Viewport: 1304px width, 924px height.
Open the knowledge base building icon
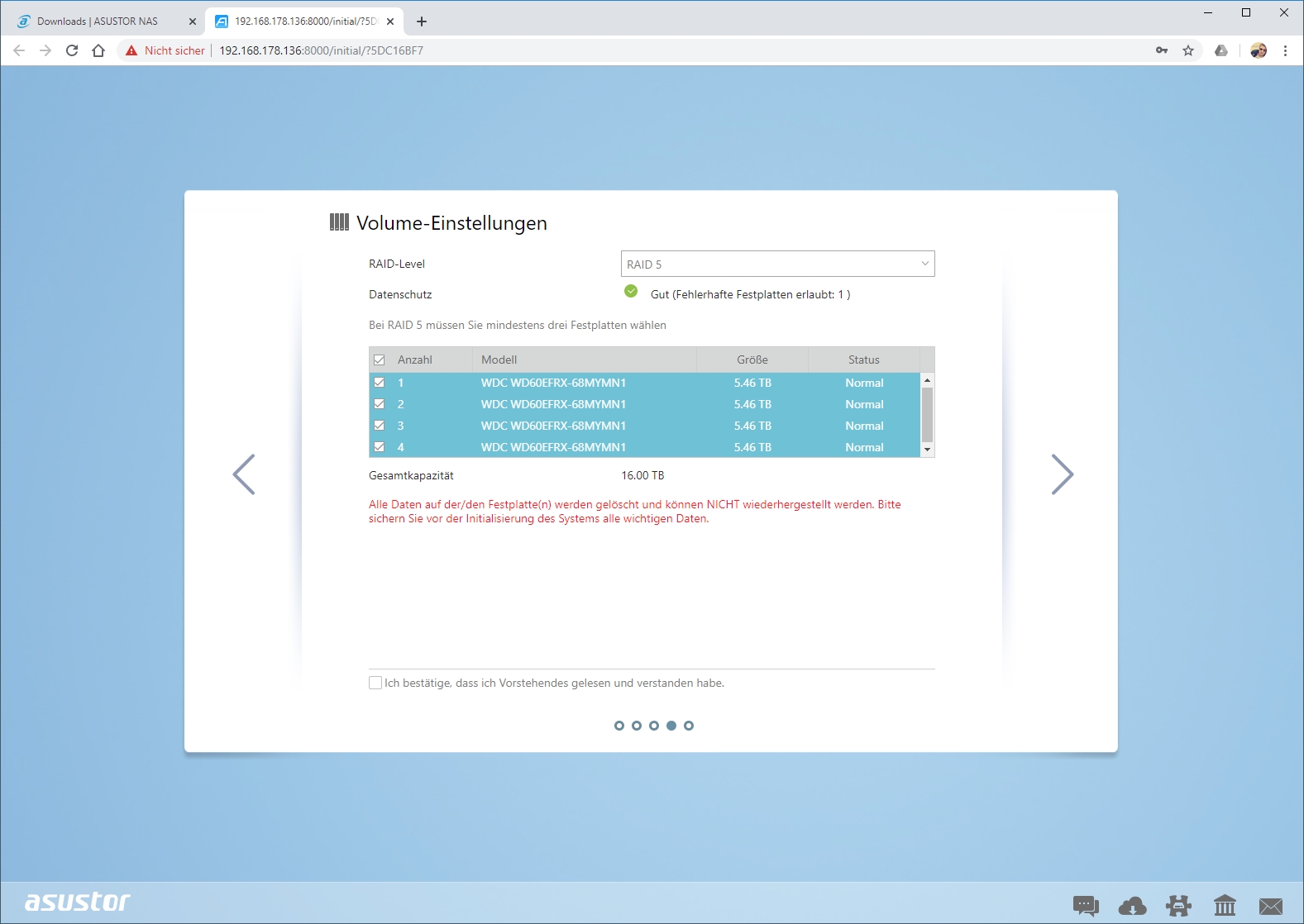(1225, 906)
